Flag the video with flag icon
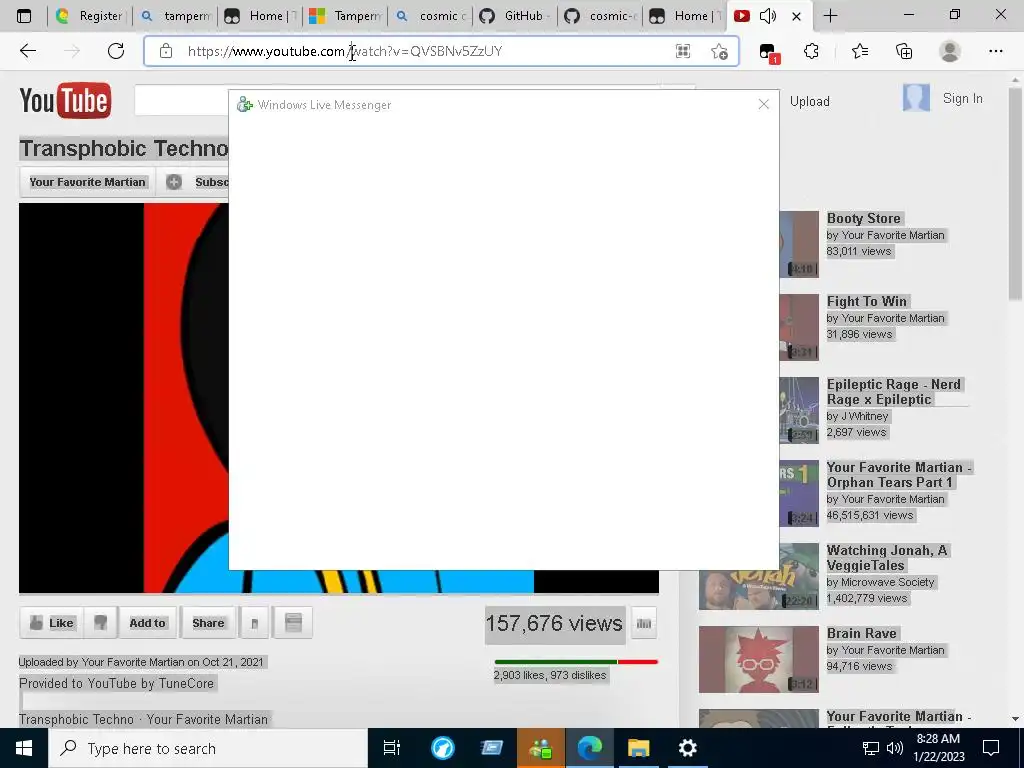The image size is (1024, 768). (255, 622)
